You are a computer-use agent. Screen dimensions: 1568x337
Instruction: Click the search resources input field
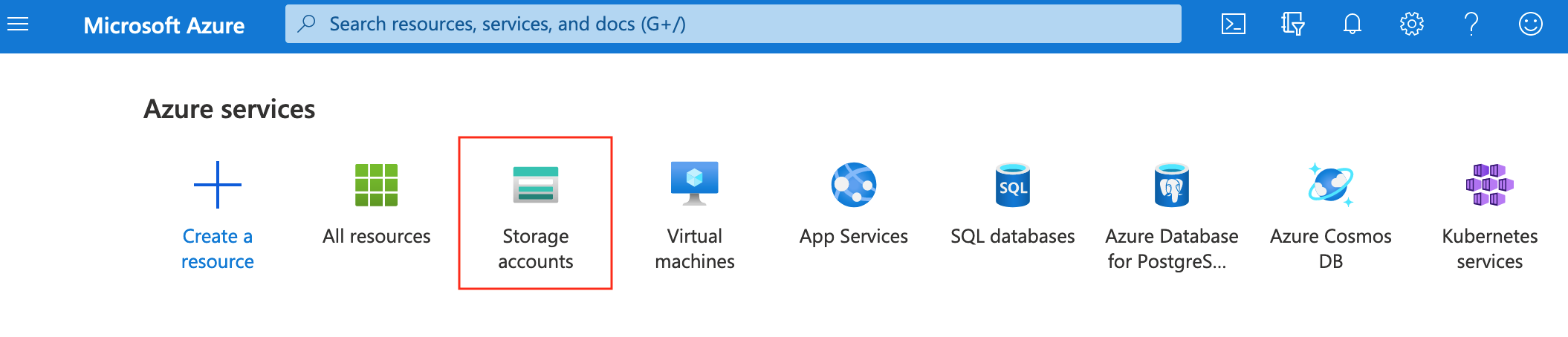[733, 24]
